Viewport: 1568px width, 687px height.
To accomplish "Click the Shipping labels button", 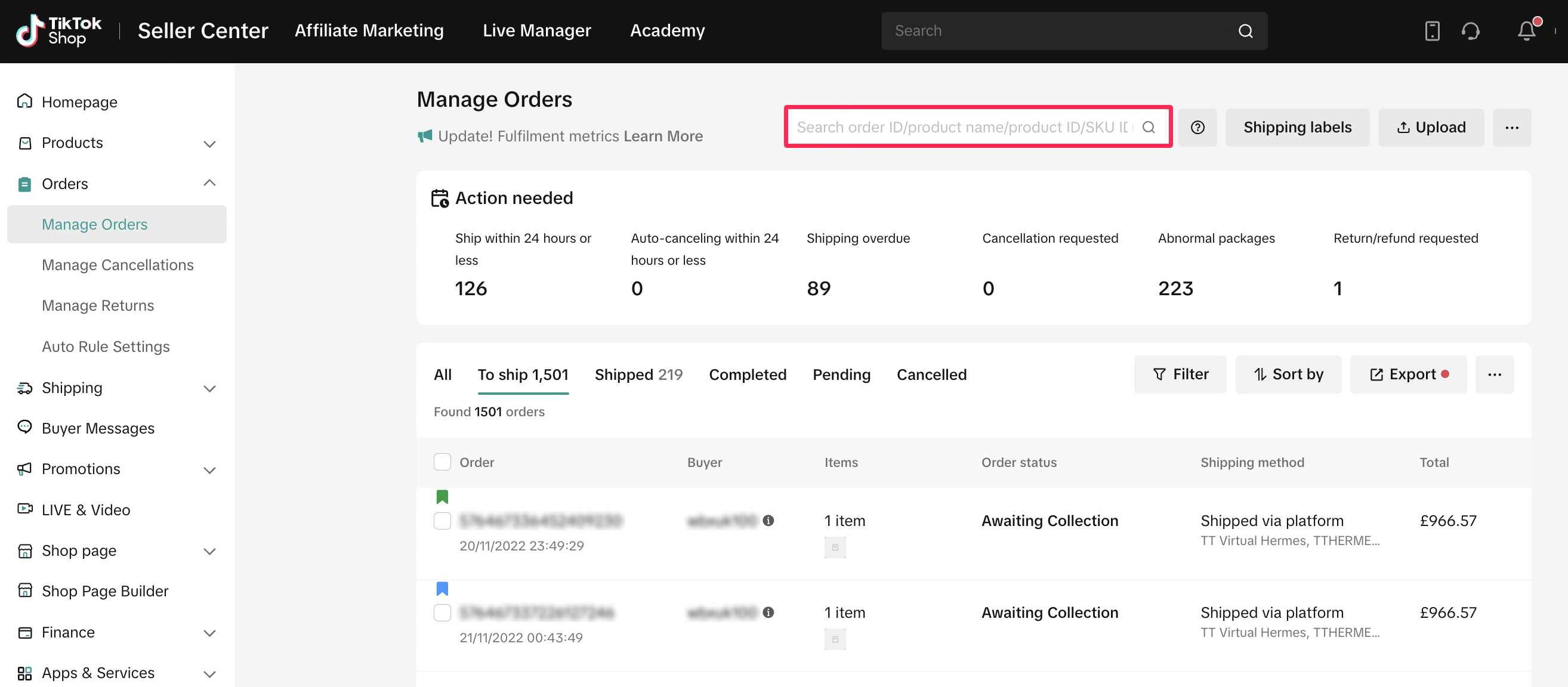I will (1297, 127).
